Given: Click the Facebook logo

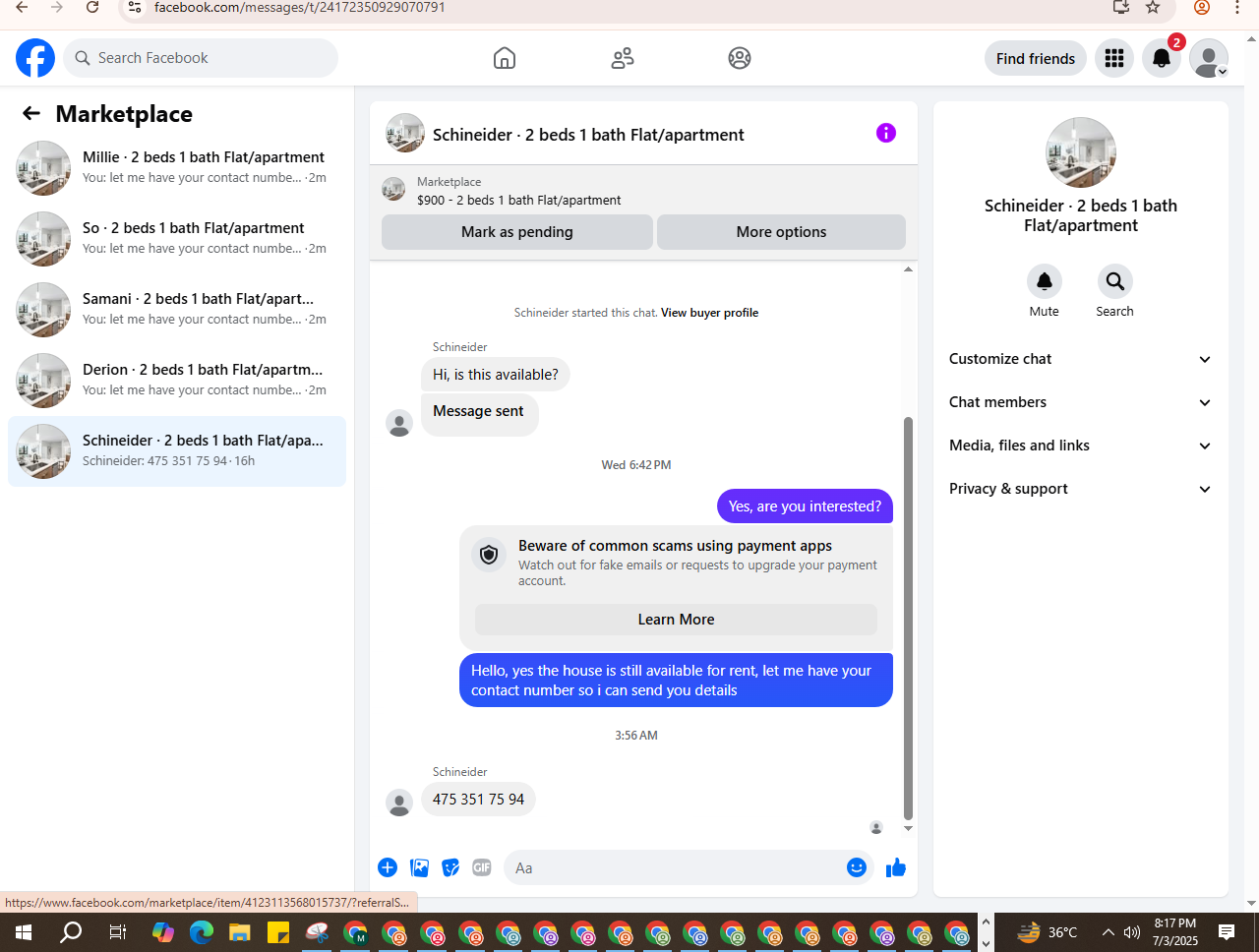Looking at the screenshot, I should tap(35, 58).
